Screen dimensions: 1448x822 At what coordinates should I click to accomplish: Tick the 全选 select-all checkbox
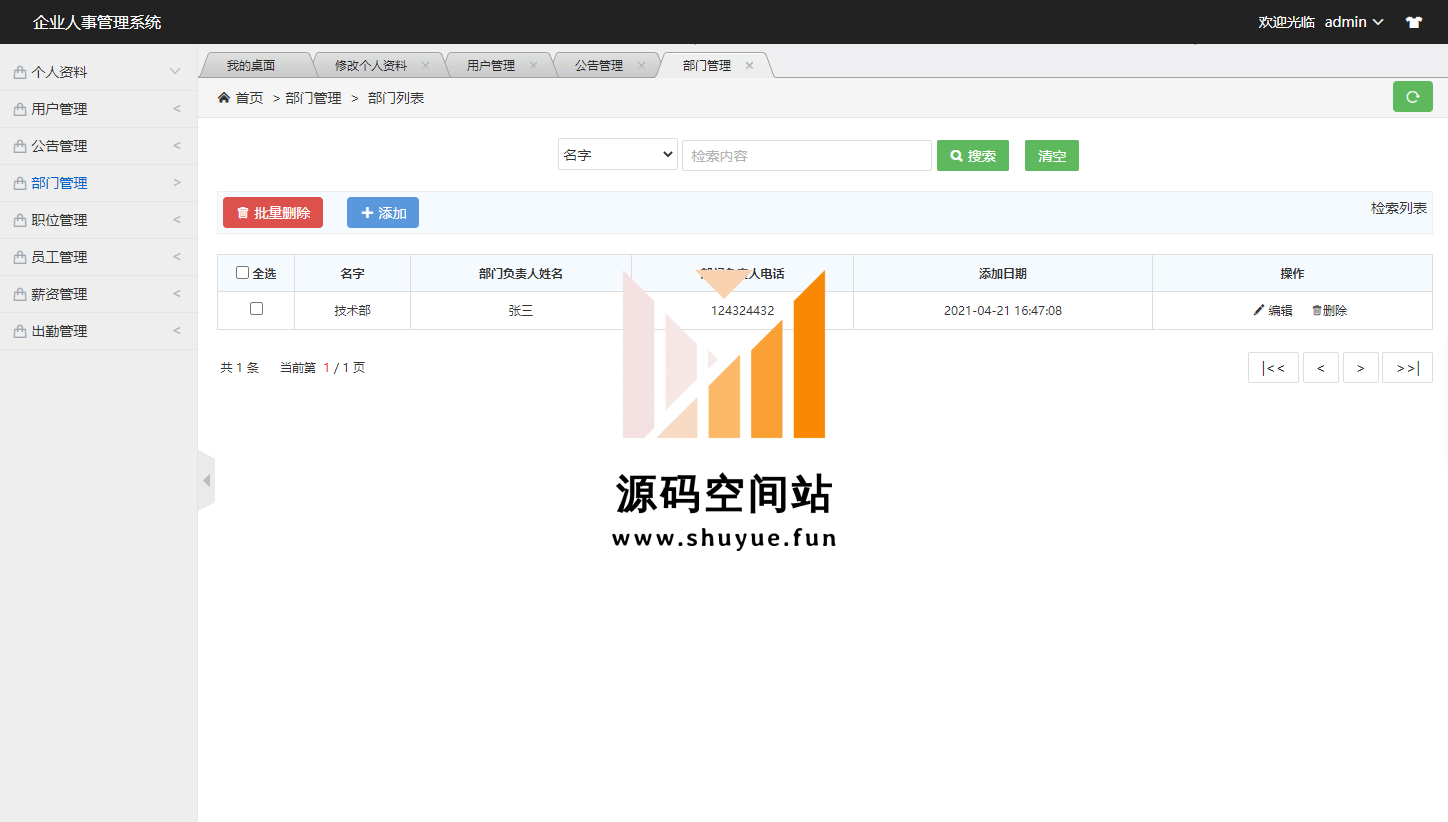(x=242, y=273)
